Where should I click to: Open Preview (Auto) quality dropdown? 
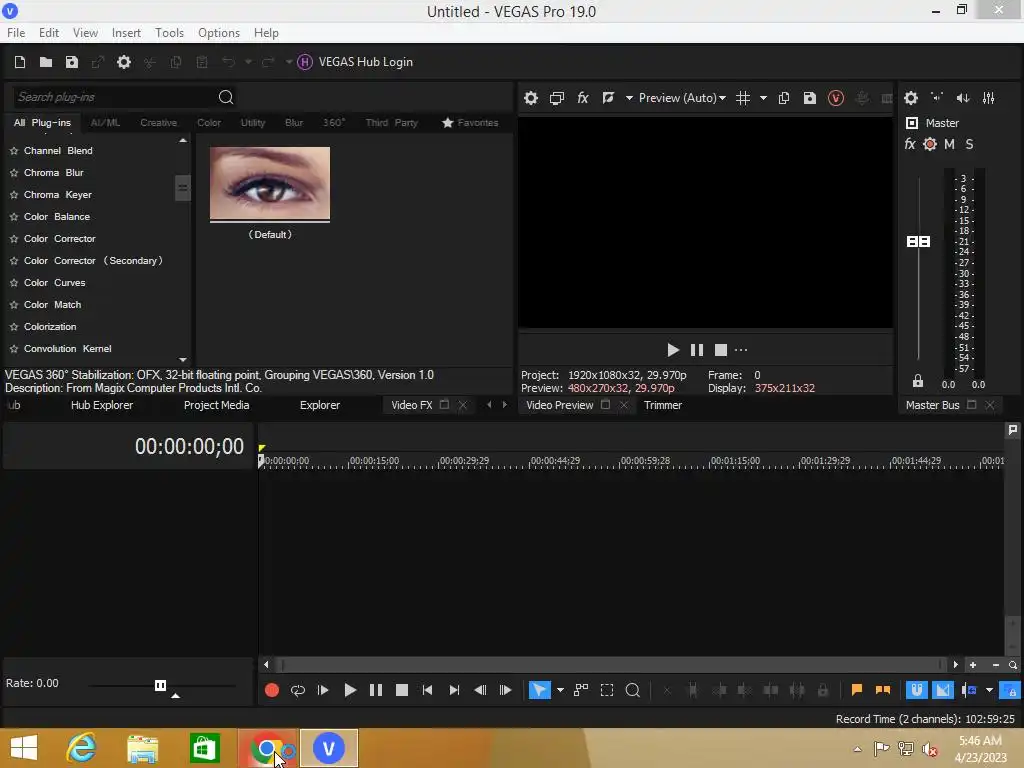tap(681, 98)
